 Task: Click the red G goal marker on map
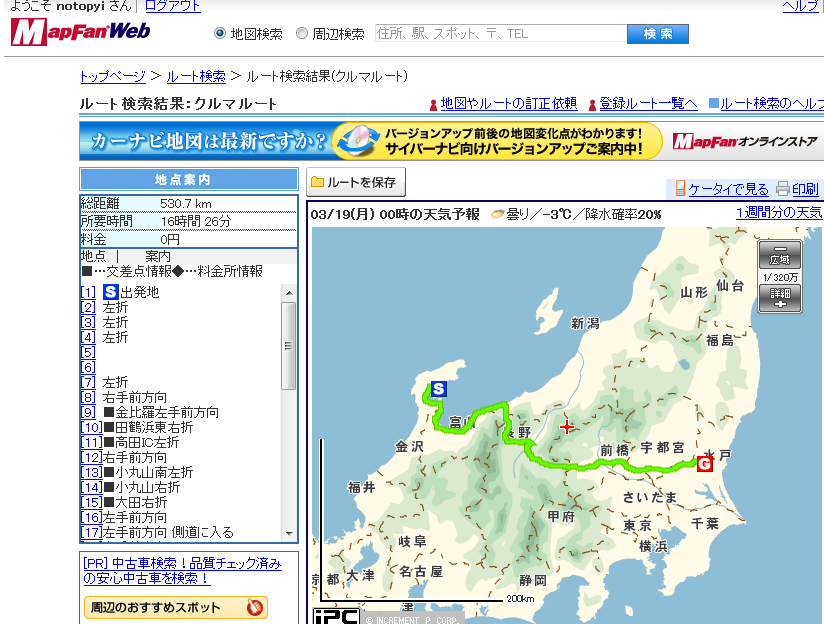coord(703,463)
